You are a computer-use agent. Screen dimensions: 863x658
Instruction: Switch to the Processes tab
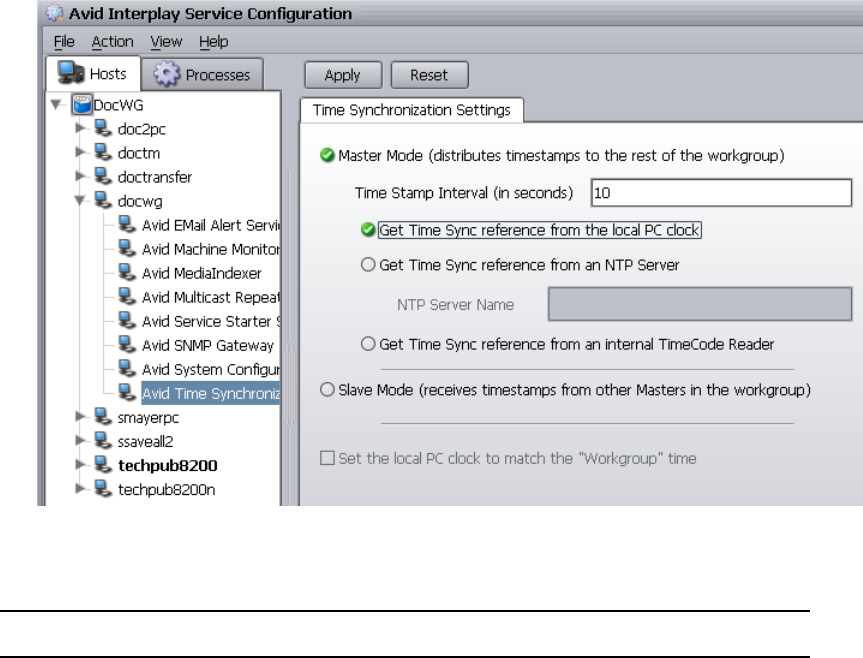[202, 74]
